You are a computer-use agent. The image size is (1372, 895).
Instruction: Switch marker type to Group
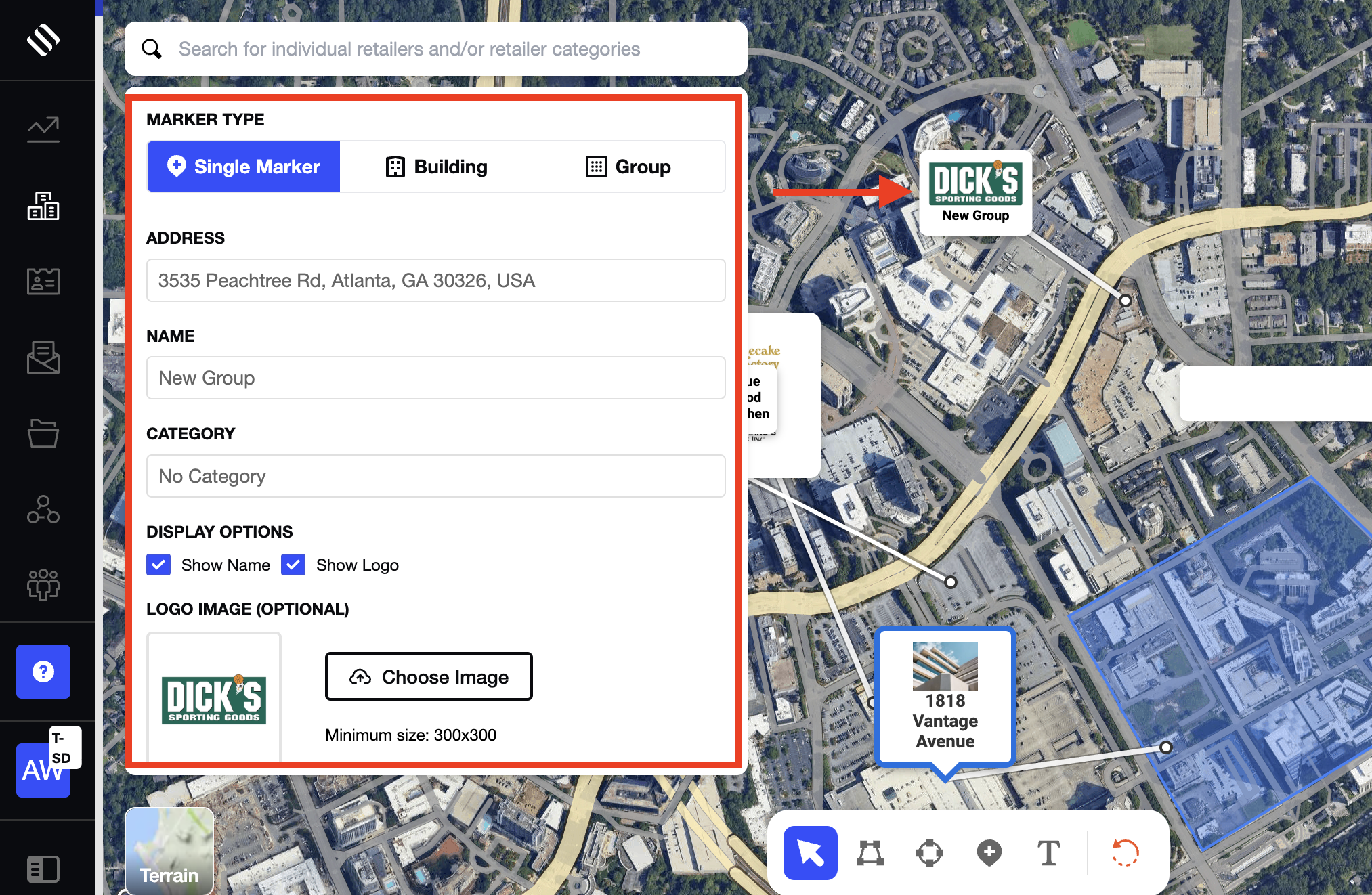628,167
